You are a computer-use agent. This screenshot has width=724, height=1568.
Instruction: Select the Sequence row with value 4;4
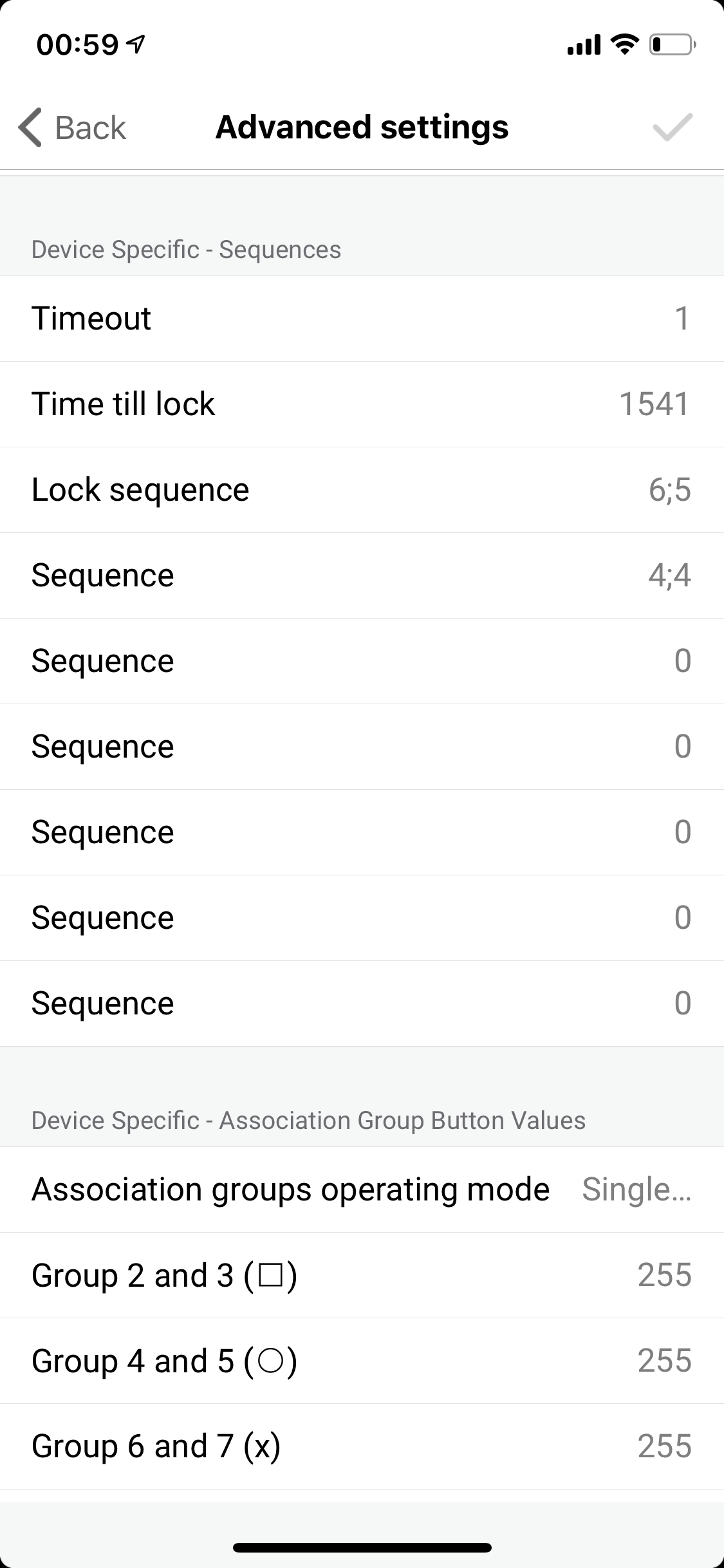(362, 575)
